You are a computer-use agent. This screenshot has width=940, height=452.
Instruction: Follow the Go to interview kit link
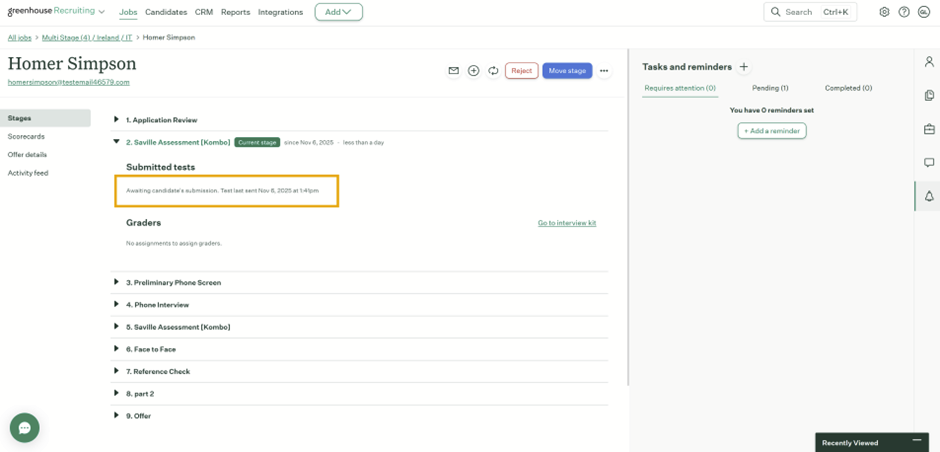point(567,223)
